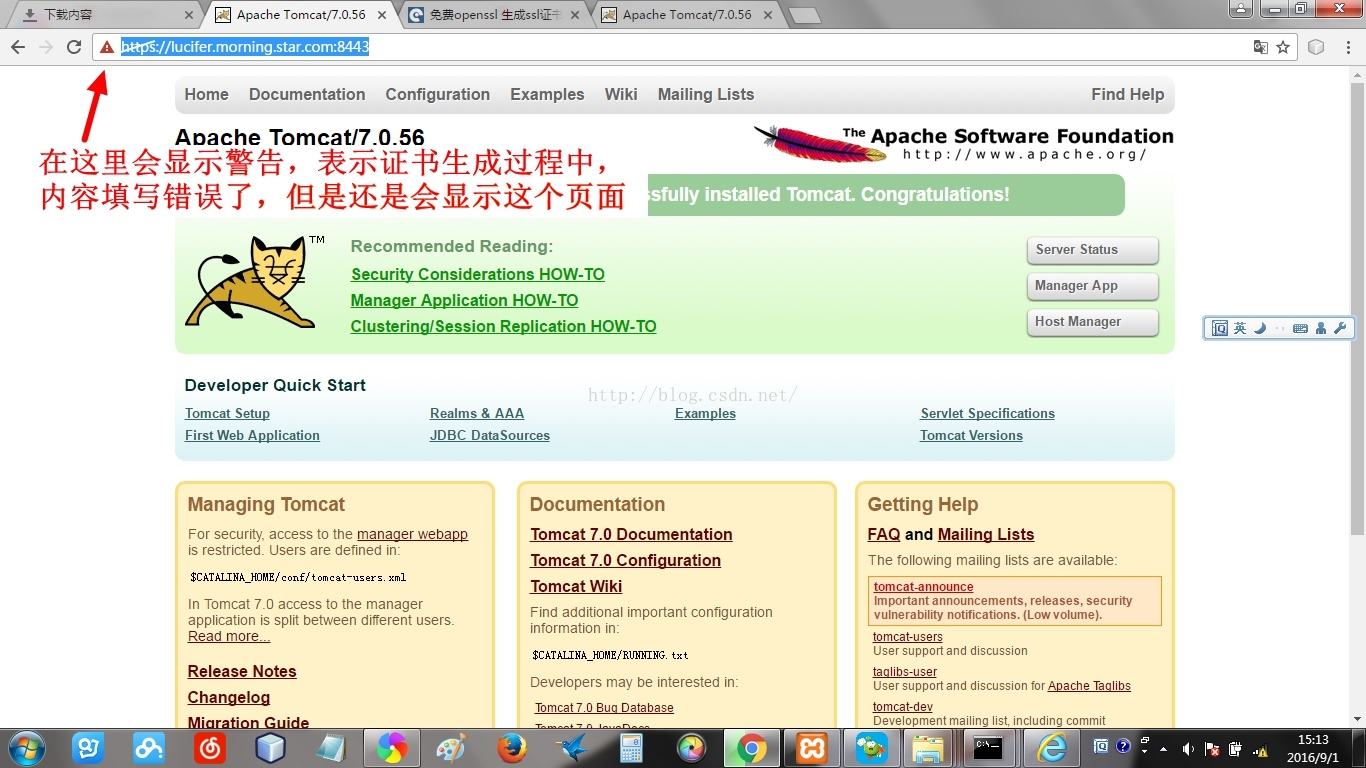
Task: Open Home in Tomcat navigation bar
Action: click(x=207, y=94)
